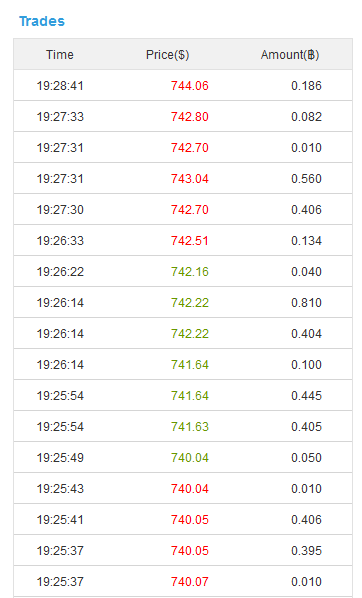Image resolution: width=362 pixels, height=598 pixels.
Task: Click the 19:25:43 time entry
Action: (60, 489)
